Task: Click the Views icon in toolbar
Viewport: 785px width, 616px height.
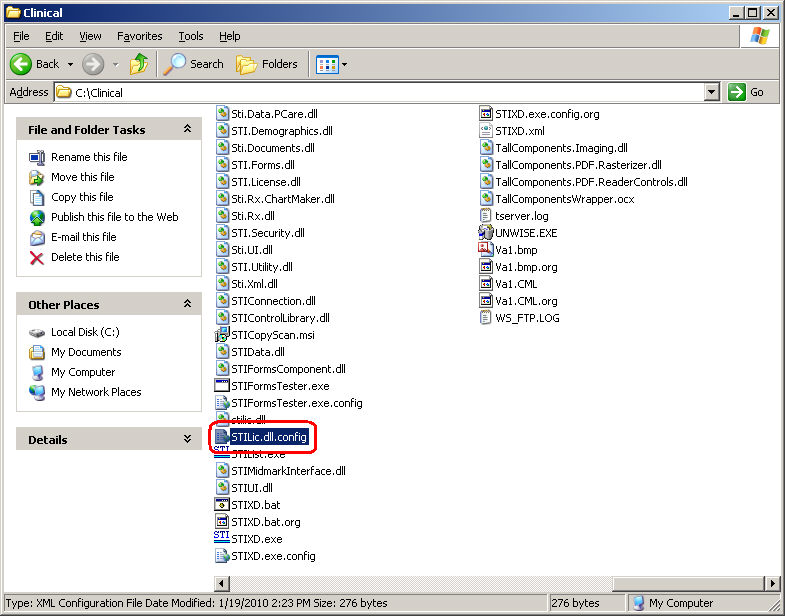Action: [327, 64]
